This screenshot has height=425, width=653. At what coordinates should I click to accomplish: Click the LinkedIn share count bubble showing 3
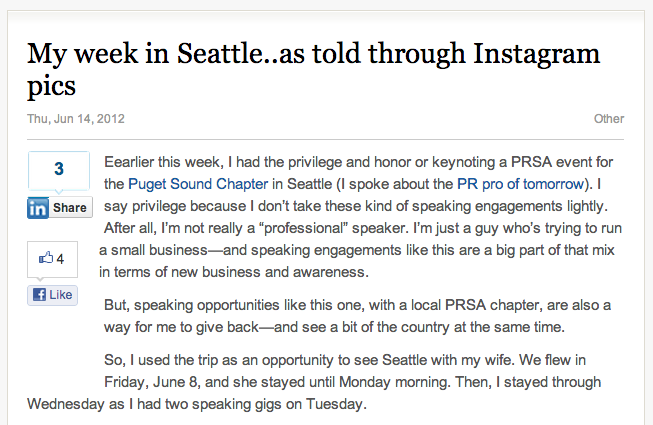(x=59, y=171)
